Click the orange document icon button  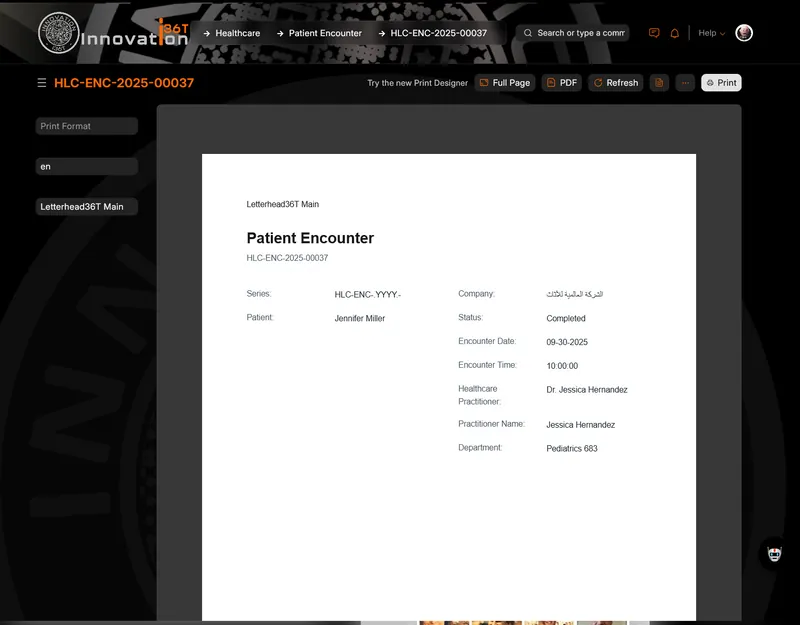click(659, 83)
